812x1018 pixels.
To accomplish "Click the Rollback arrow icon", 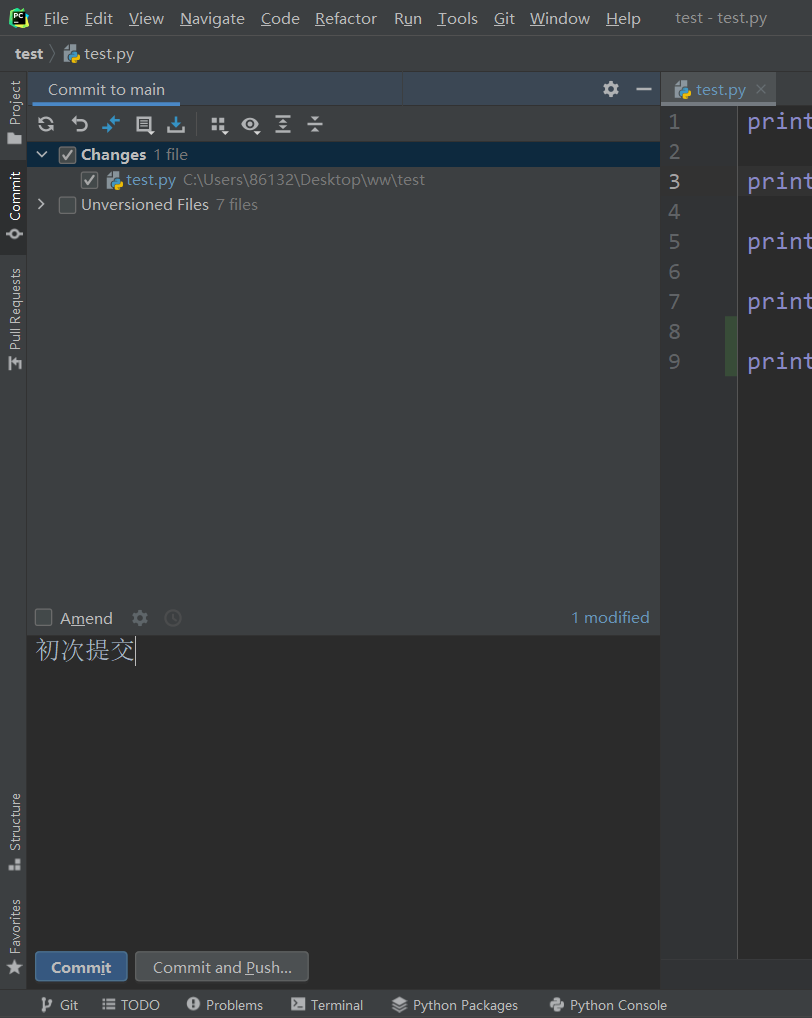I will tap(79, 124).
